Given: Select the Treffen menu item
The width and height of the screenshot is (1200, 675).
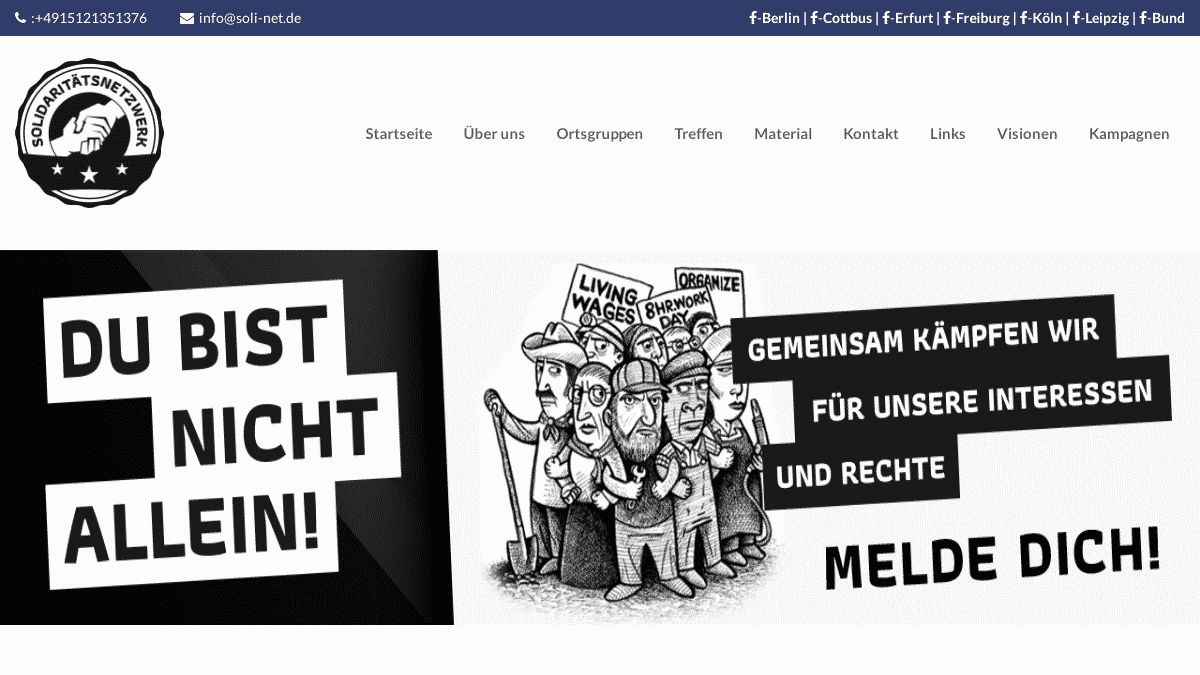Looking at the screenshot, I should click(x=698, y=133).
